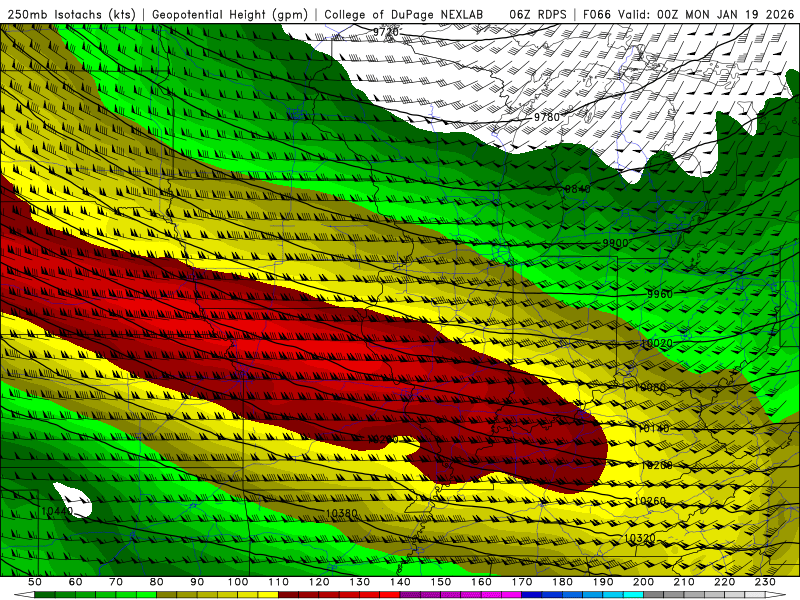The image size is (800, 600).
Task: Click the '110' value on the color scale
Action: tap(279, 582)
